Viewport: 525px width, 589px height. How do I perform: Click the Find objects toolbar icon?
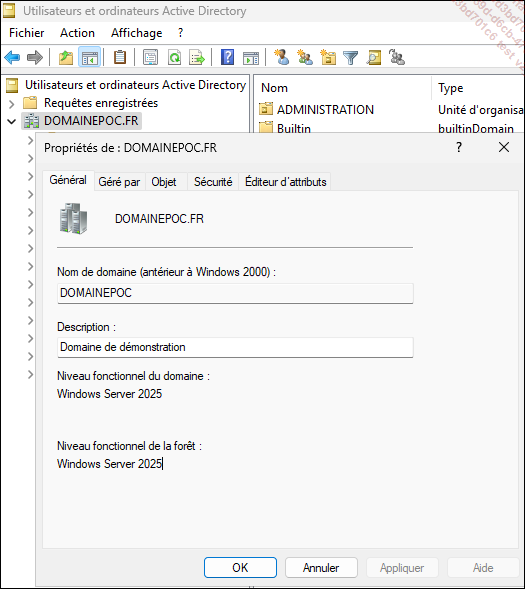coord(373,57)
